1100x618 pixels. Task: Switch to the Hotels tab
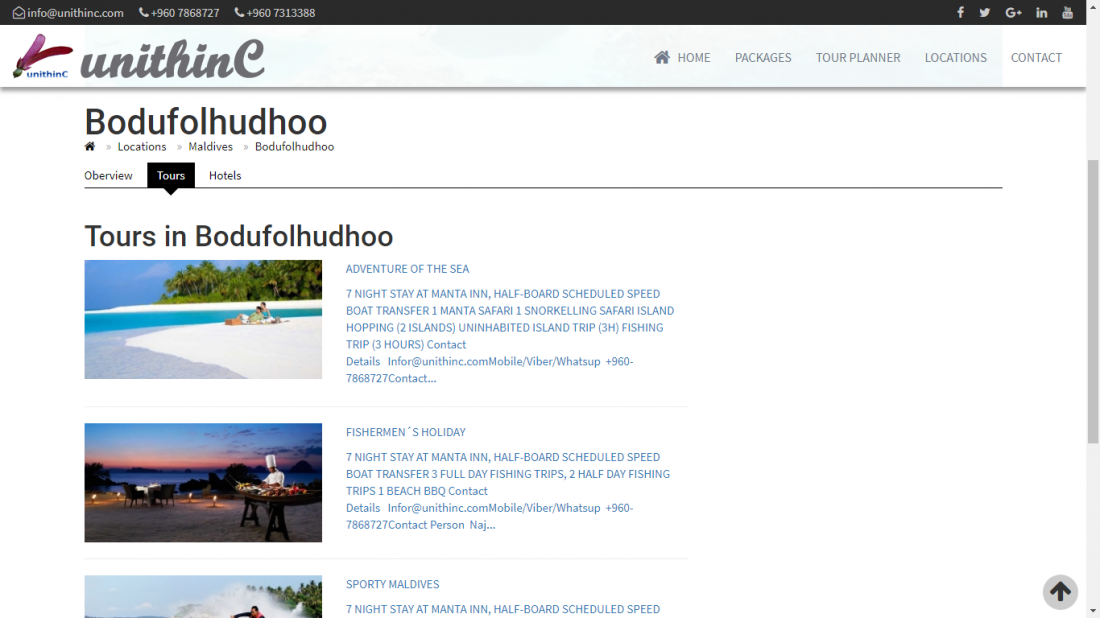[225, 175]
